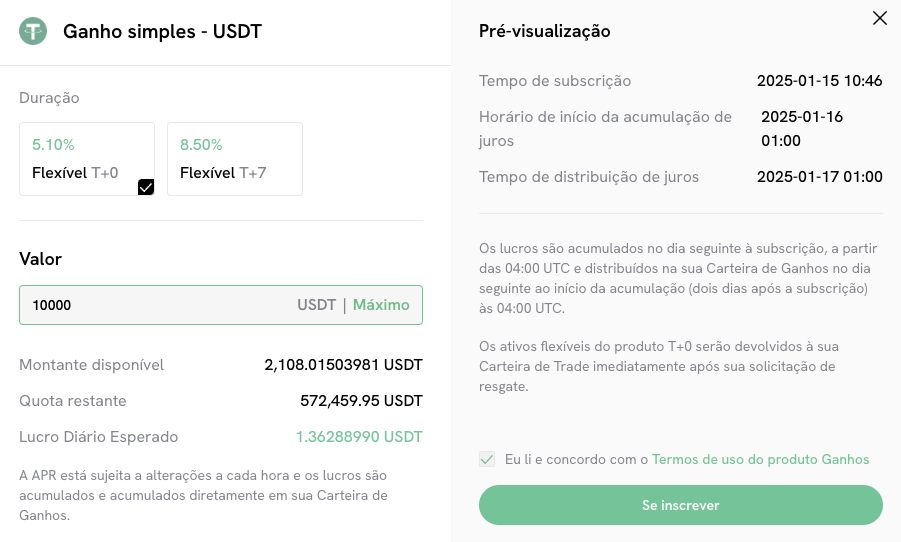Click the Tether USDT logo icon
901x542 pixels.
coord(34,31)
